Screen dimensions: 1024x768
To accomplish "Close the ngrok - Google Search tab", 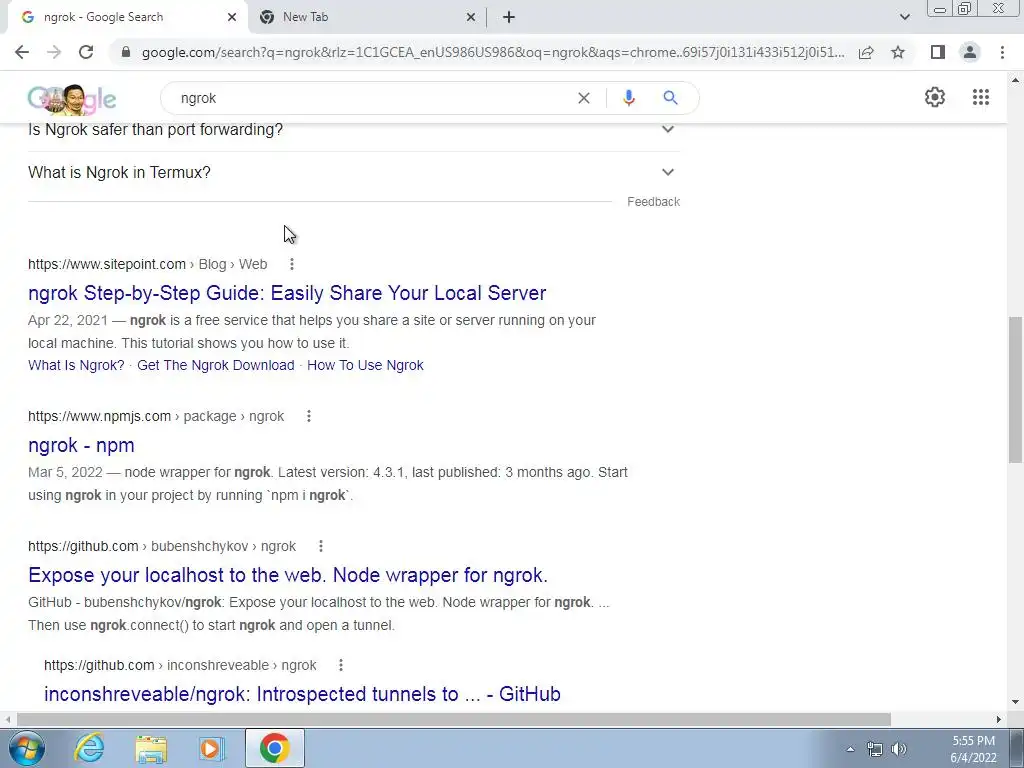I will pyautogui.click(x=232, y=17).
